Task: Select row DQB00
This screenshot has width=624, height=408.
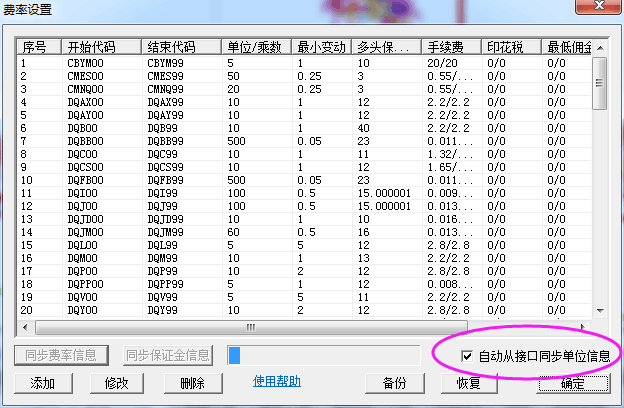Action: [x=304, y=128]
